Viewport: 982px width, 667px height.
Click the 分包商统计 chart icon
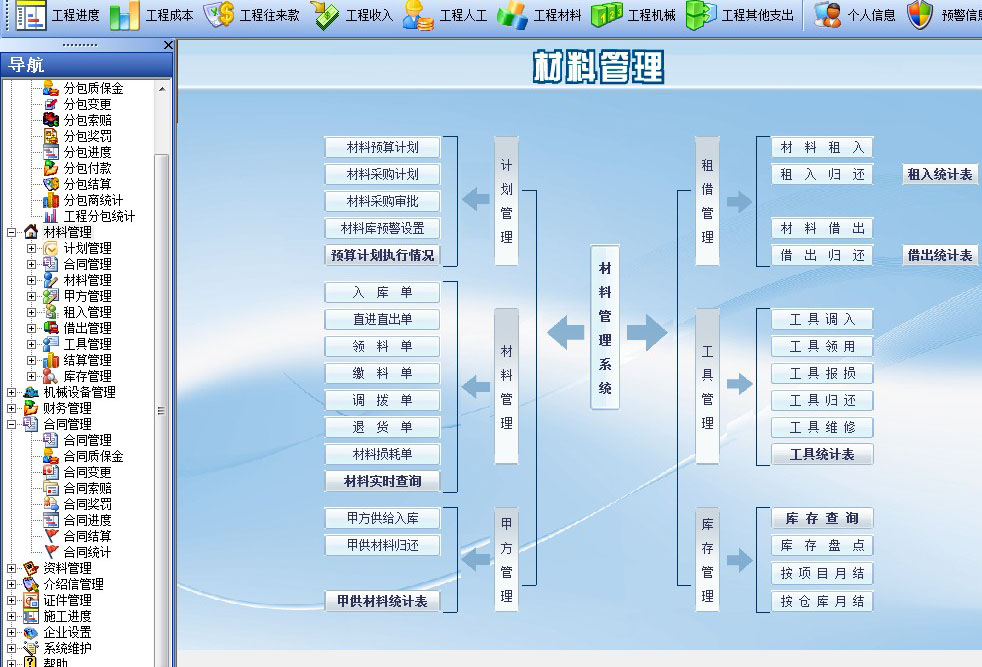point(51,200)
